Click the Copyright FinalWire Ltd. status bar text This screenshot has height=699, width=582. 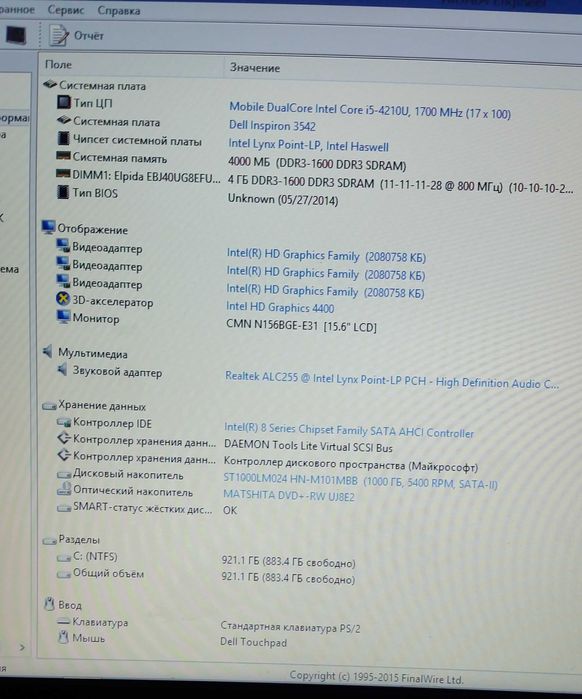(377, 677)
